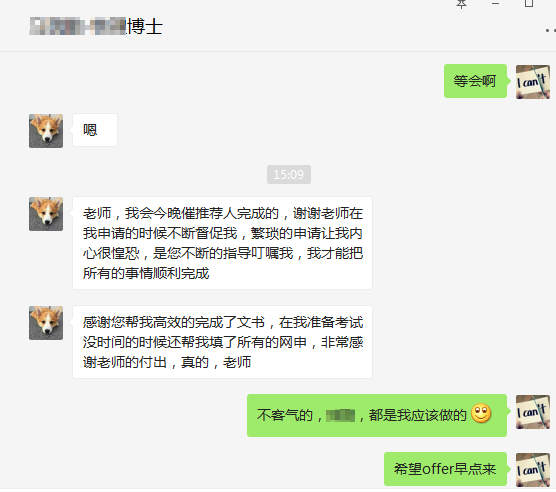The image size is (556, 492).
Task: Click corgi avatar beside 感谢您帮我 message
Action: (x=46, y=323)
